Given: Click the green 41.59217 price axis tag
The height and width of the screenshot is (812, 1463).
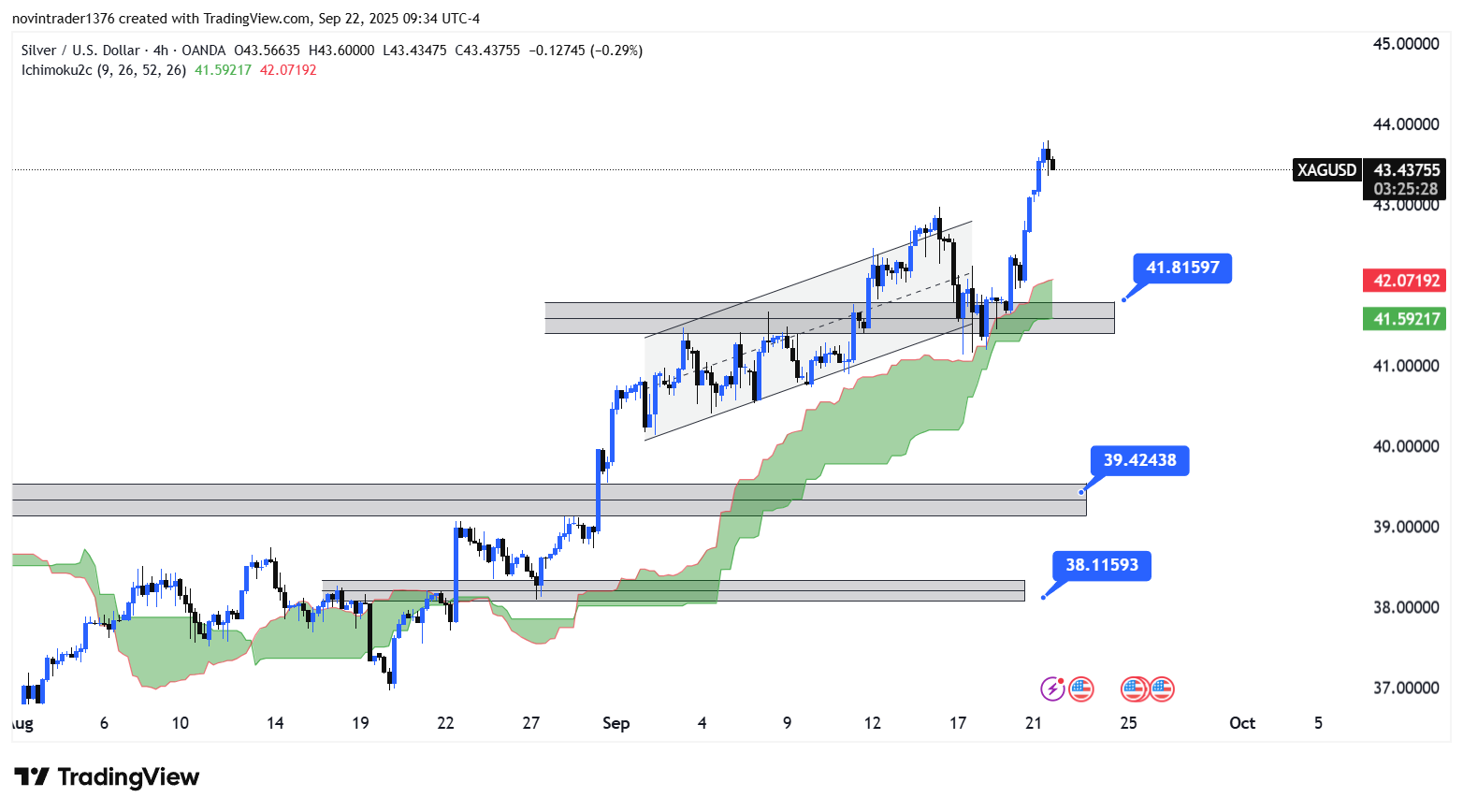Looking at the screenshot, I should 1405,319.
